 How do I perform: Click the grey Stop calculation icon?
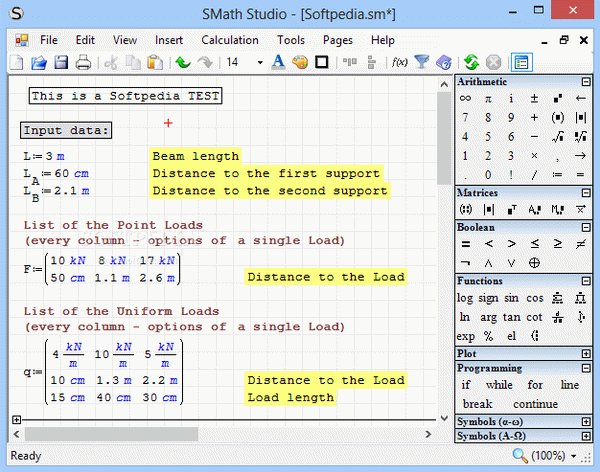494,62
